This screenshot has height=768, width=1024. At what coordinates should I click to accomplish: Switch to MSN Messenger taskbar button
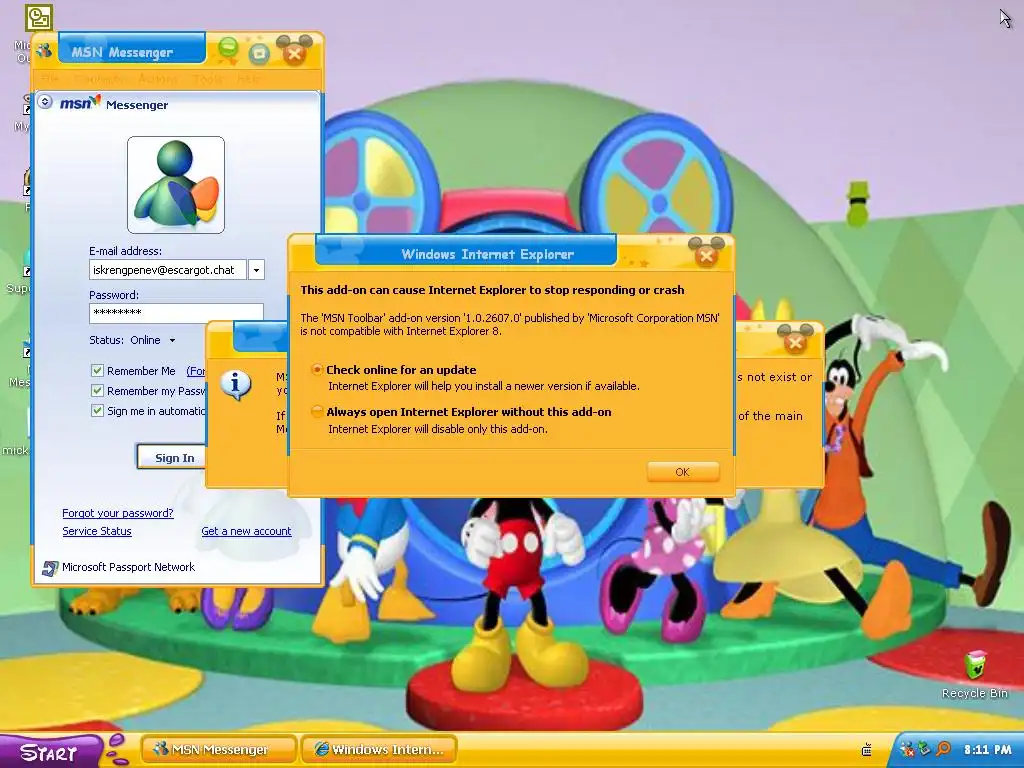218,749
